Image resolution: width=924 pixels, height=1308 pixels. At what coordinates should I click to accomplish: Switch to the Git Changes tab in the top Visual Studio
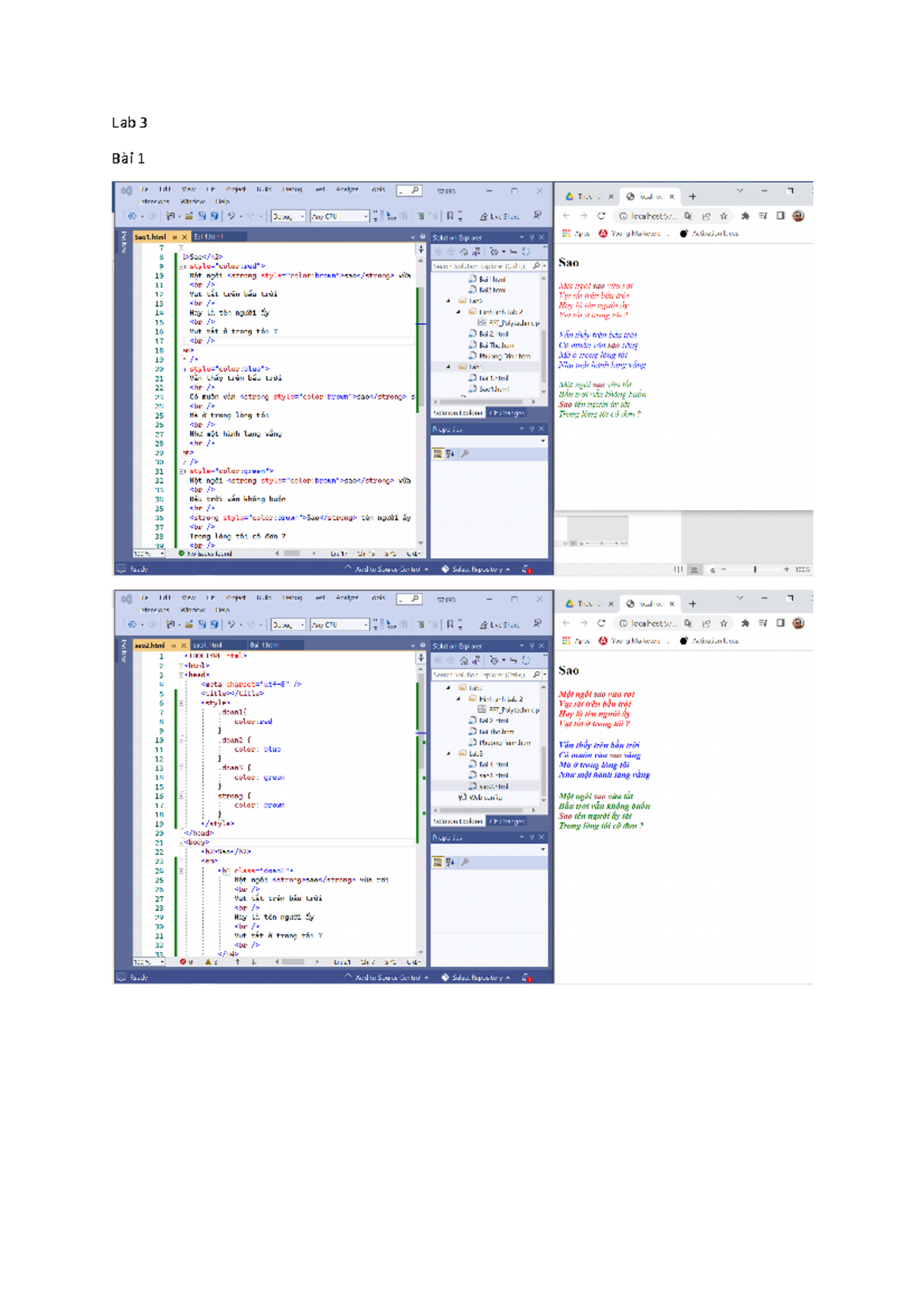point(507,413)
